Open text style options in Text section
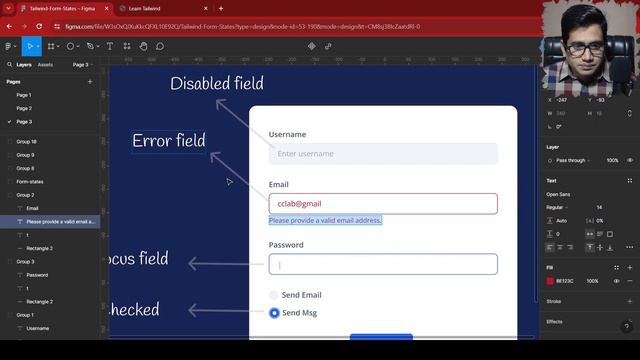This screenshot has width=640, height=360. (x=630, y=180)
